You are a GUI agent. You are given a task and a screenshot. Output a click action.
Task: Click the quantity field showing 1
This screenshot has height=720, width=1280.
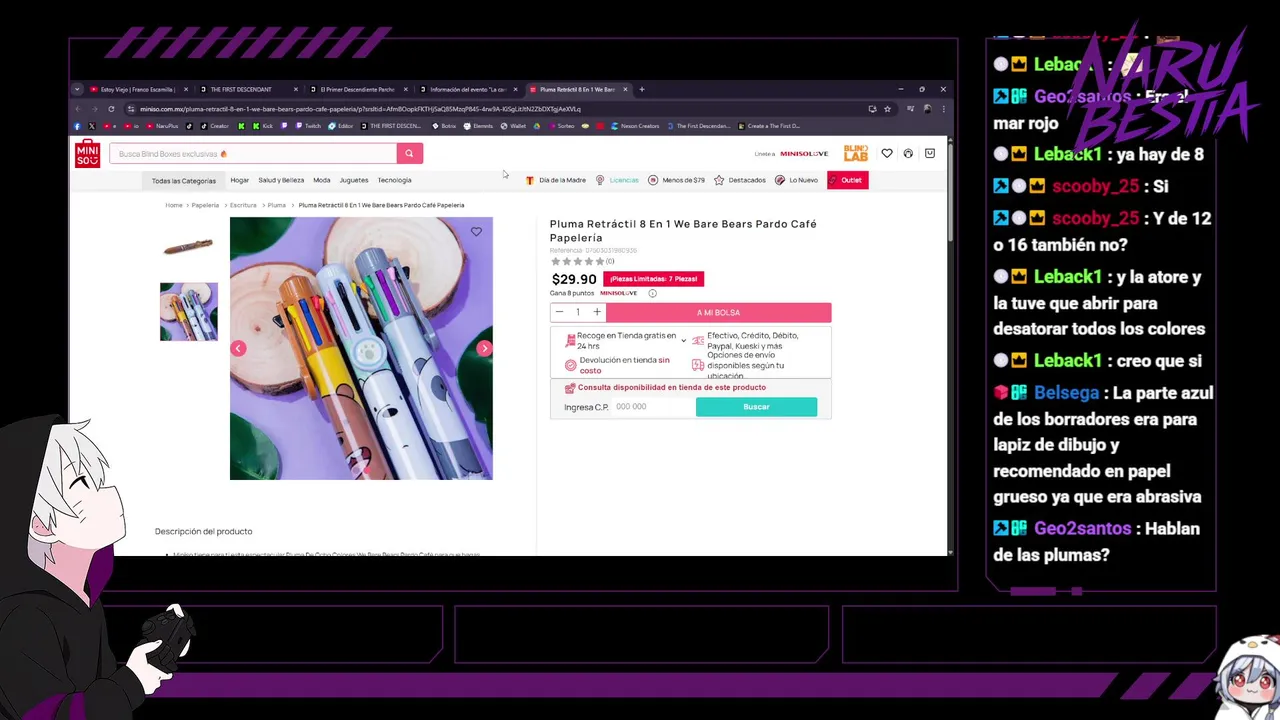point(578,312)
